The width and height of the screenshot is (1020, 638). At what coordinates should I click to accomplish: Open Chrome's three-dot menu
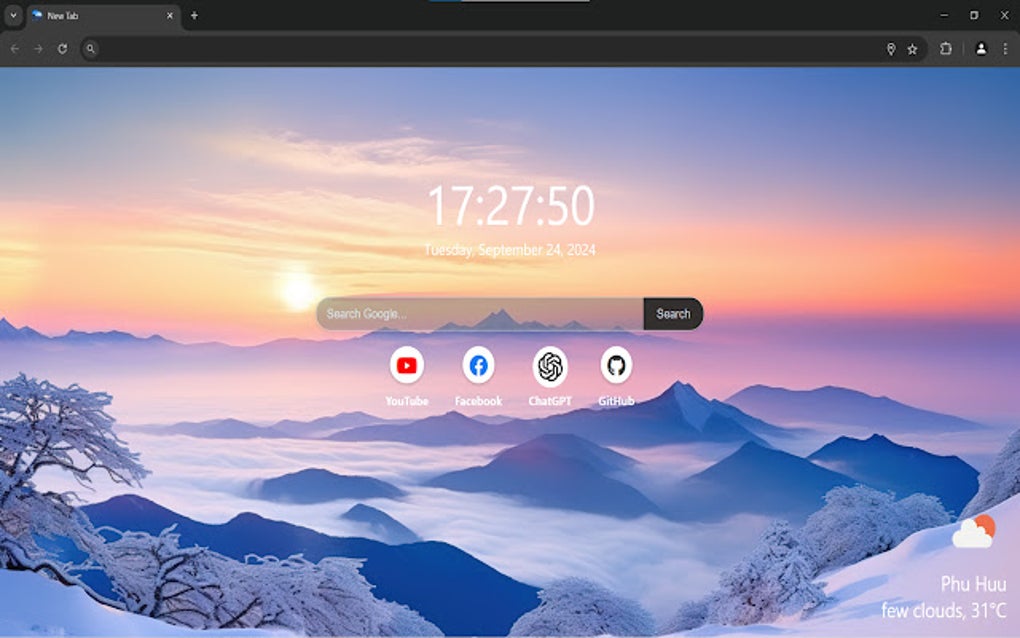point(1005,47)
